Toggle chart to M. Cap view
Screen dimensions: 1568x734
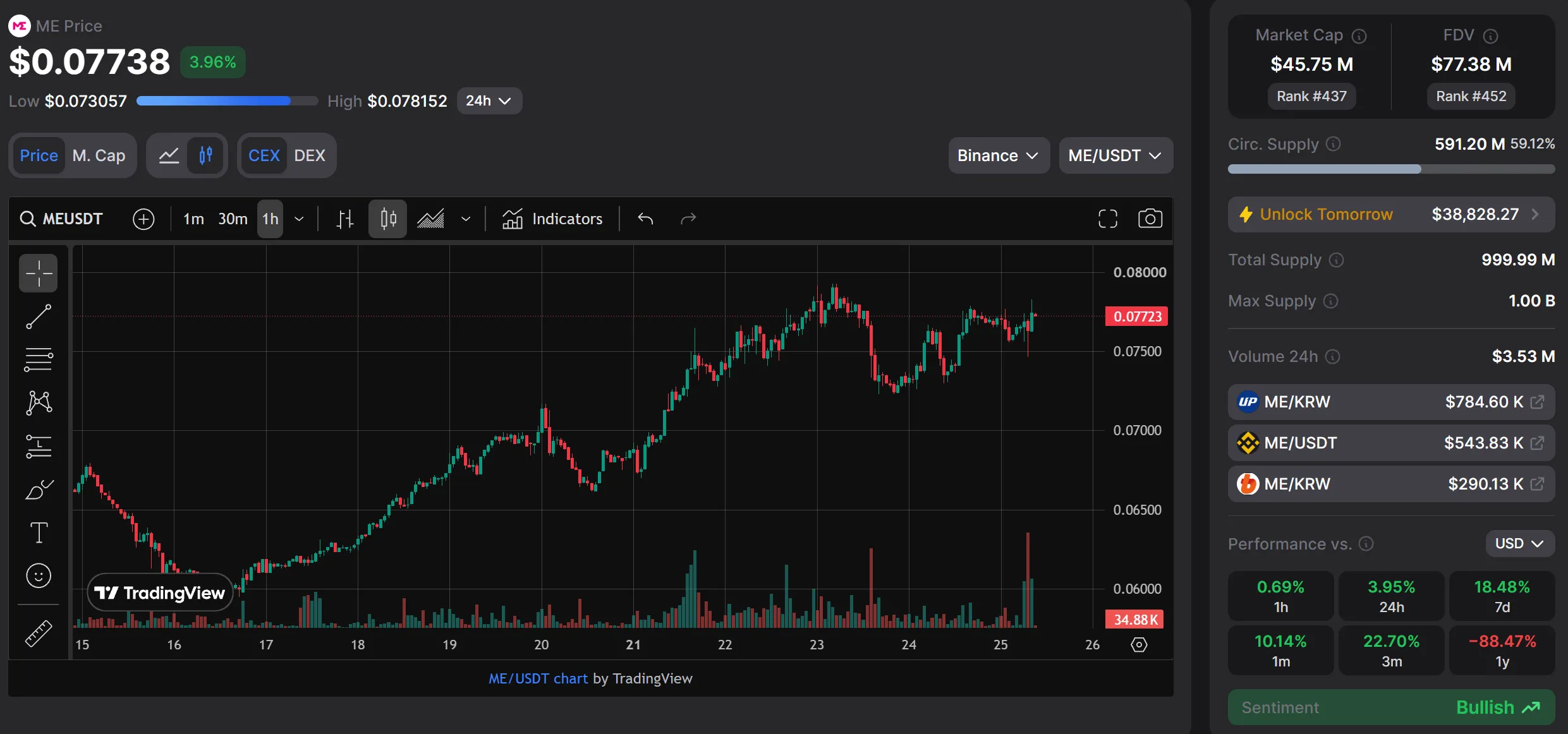point(99,155)
